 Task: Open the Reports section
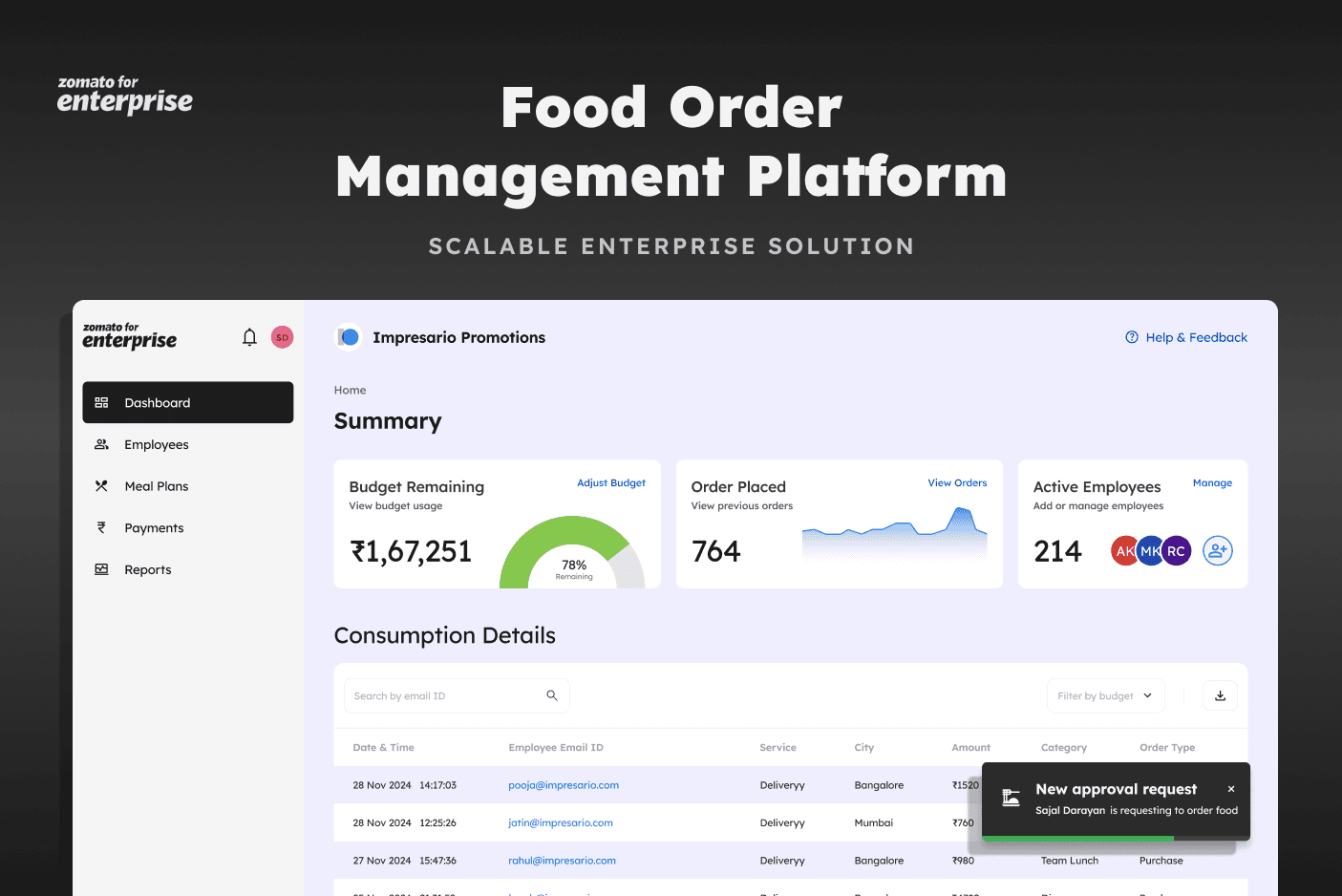(x=188, y=569)
